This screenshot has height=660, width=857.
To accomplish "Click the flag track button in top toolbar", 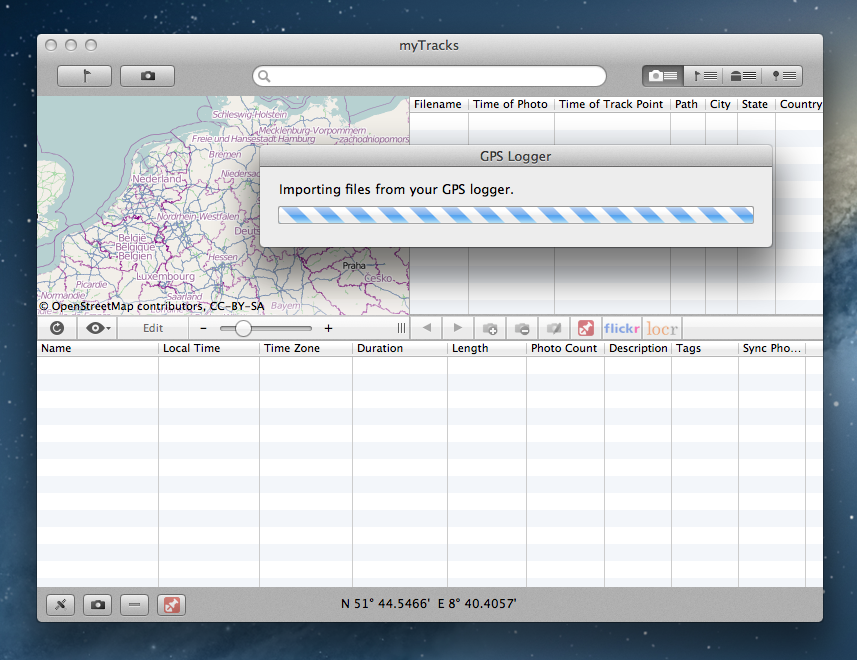I will [85, 76].
